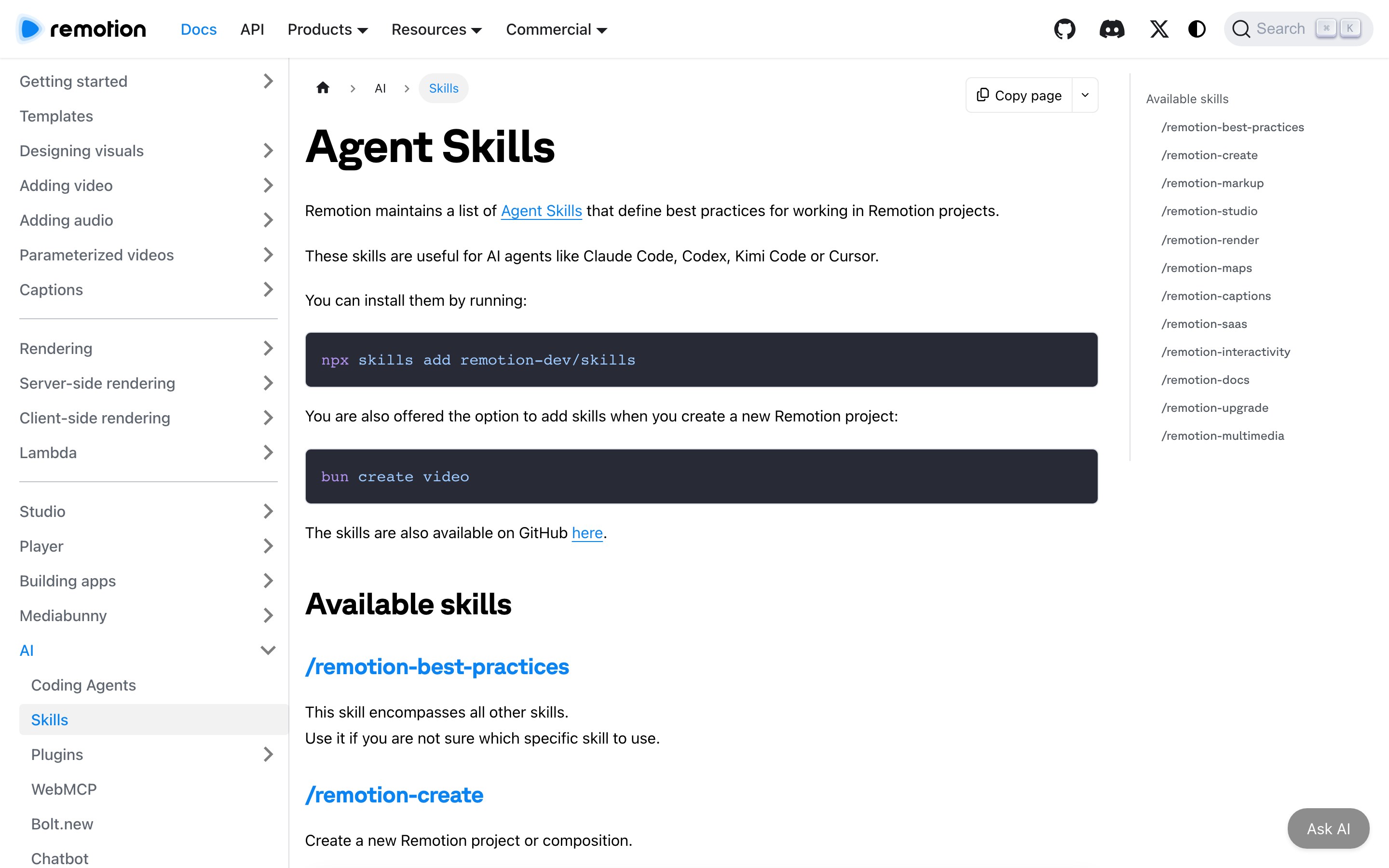This screenshot has width=1389, height=868.
Task: Open the X (Twitter) icon link
Action: point(1159,29)
